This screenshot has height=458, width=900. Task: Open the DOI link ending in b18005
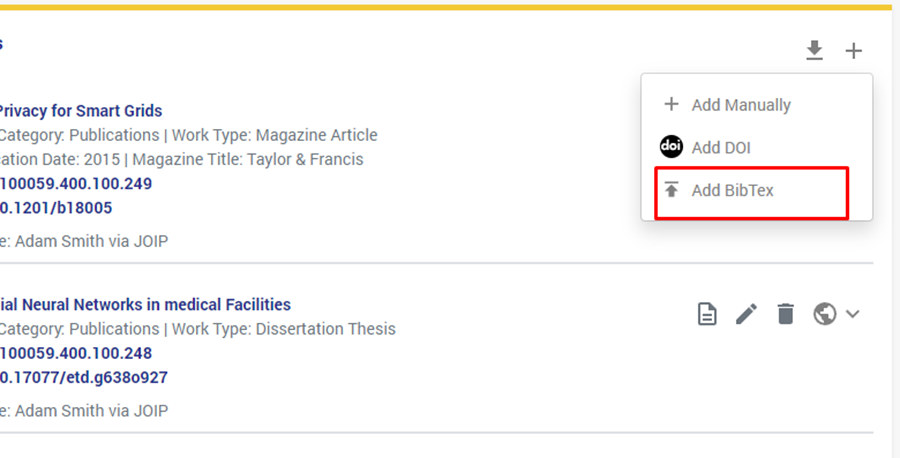coord(56,208)
